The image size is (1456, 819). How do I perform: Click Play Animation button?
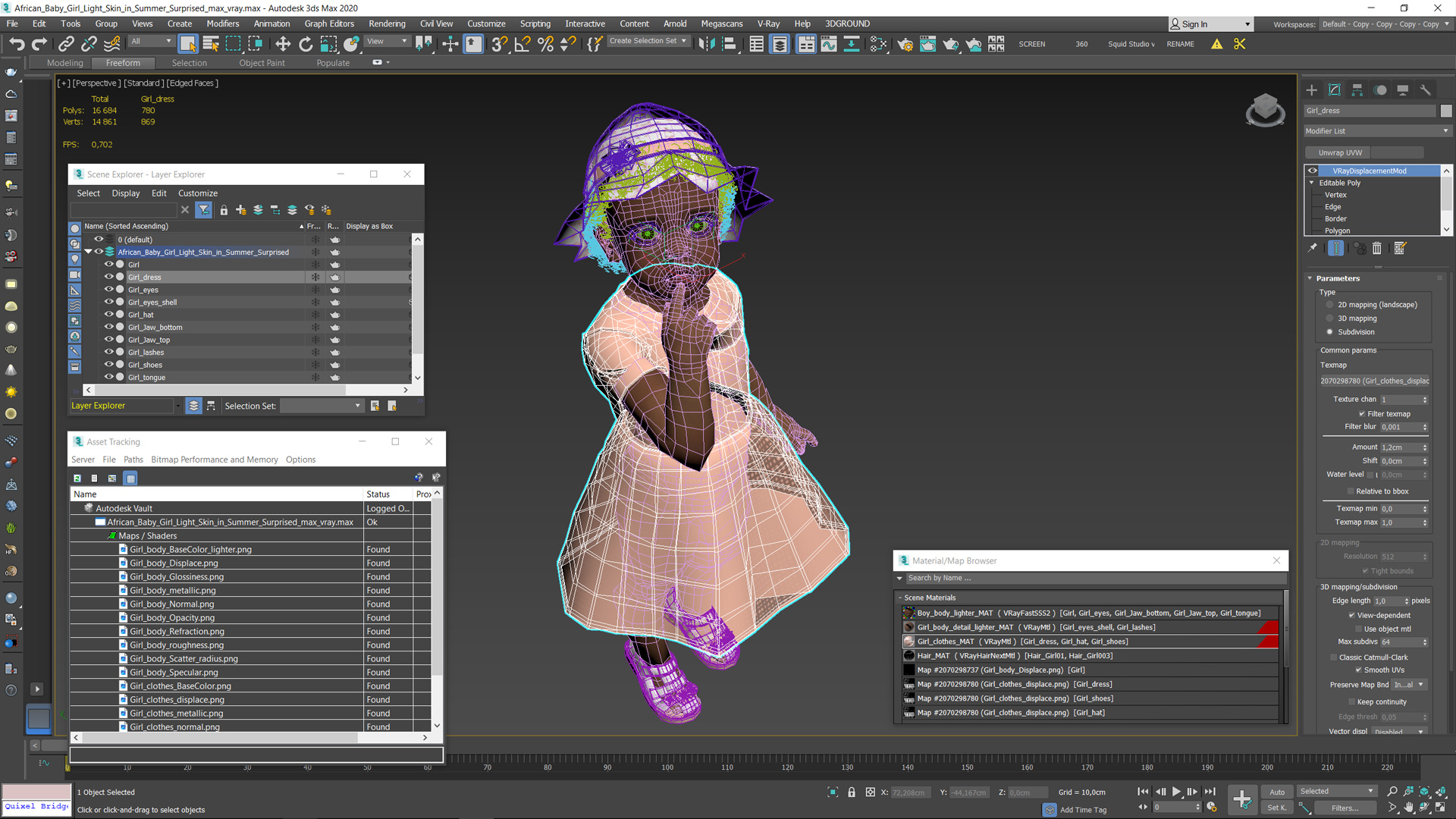1176,792
